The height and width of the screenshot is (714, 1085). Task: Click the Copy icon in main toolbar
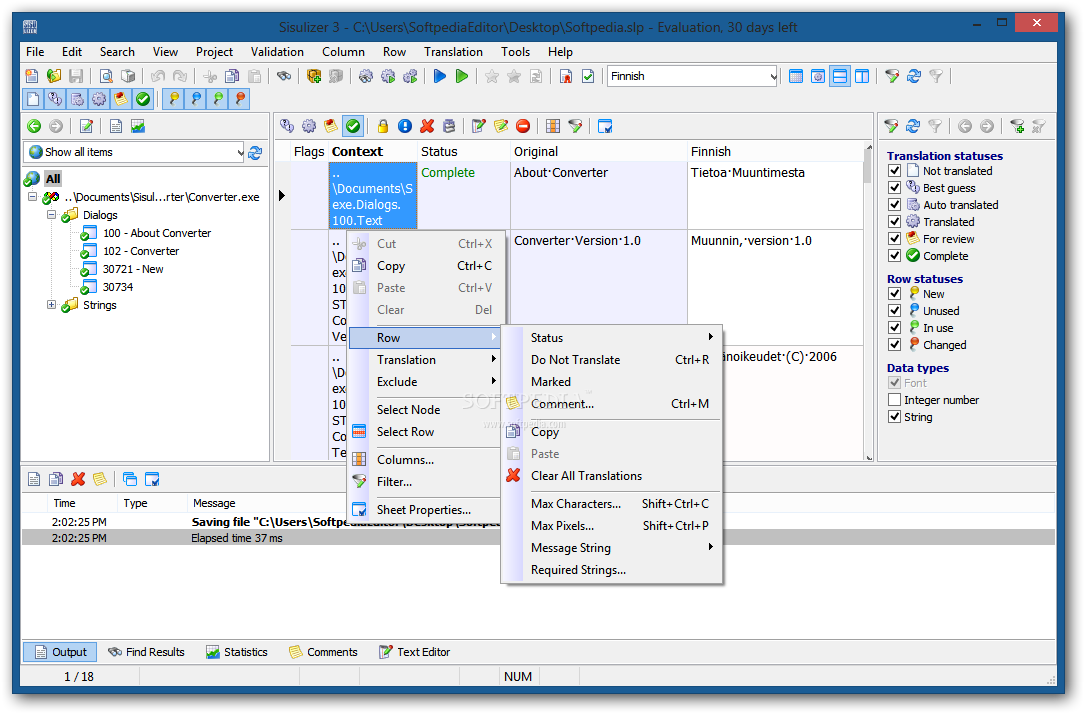coord(232,76)
